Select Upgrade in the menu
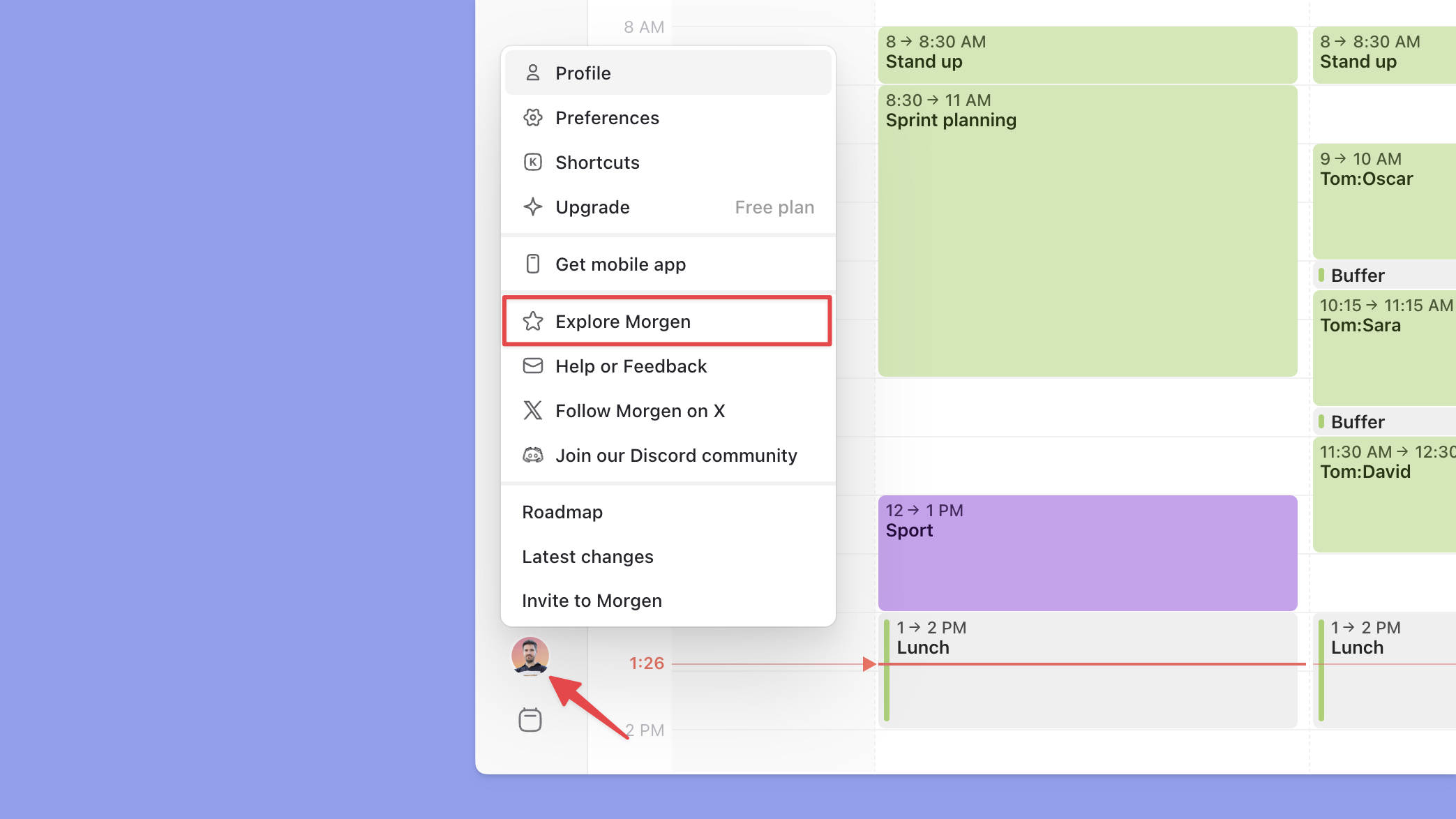Image resolution: width=1456 pixels, height=819 pixels. point(668,207)
